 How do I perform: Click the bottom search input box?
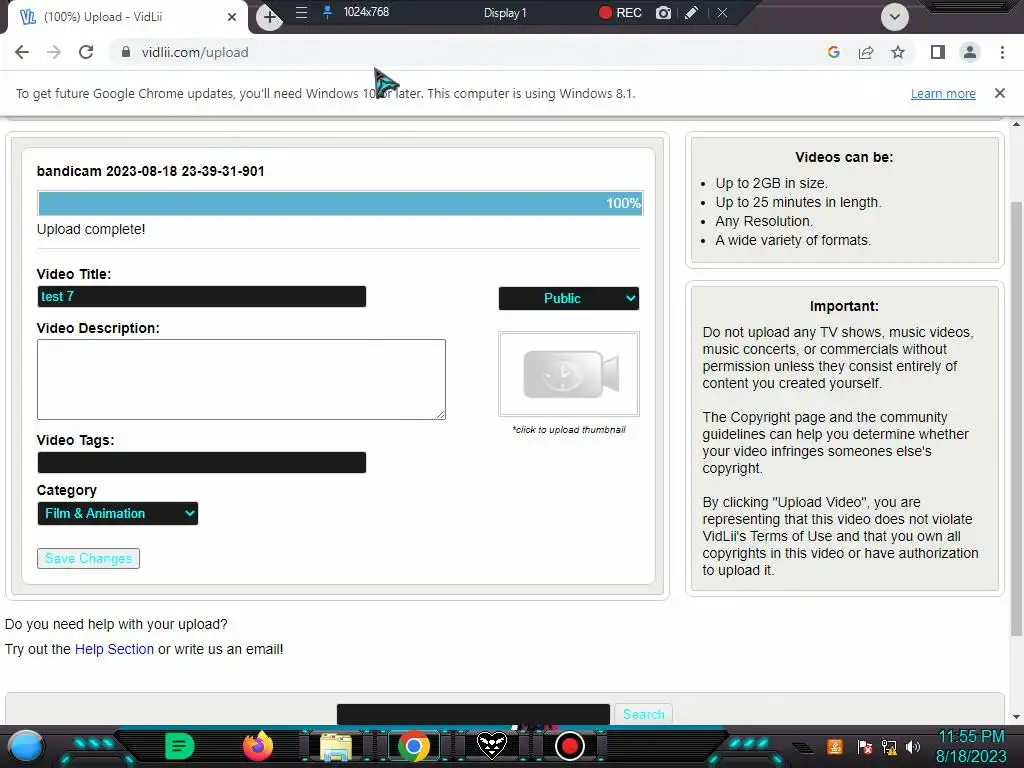(473, 714)
